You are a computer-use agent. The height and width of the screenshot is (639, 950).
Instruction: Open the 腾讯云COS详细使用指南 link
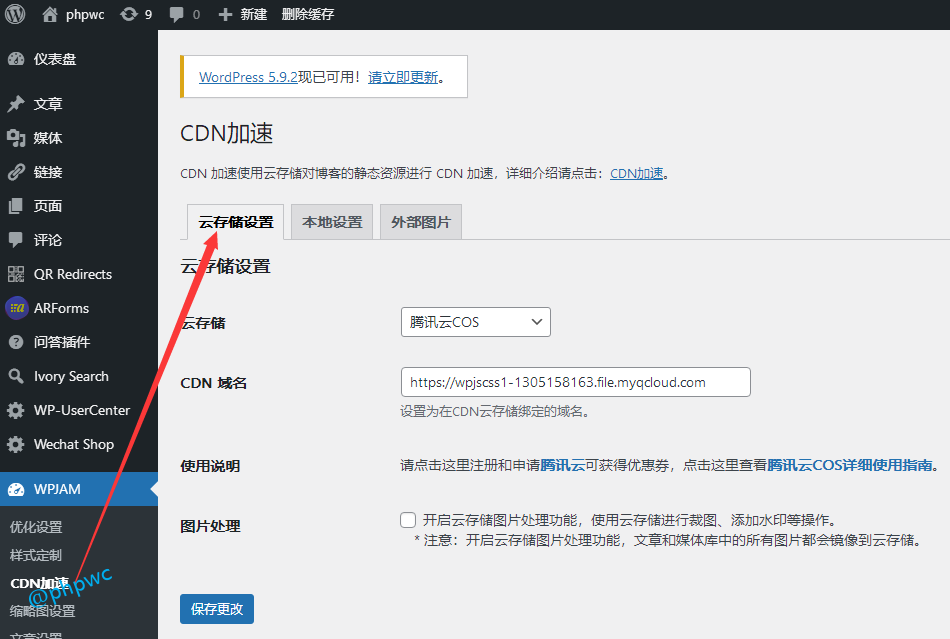pos(850,465)
